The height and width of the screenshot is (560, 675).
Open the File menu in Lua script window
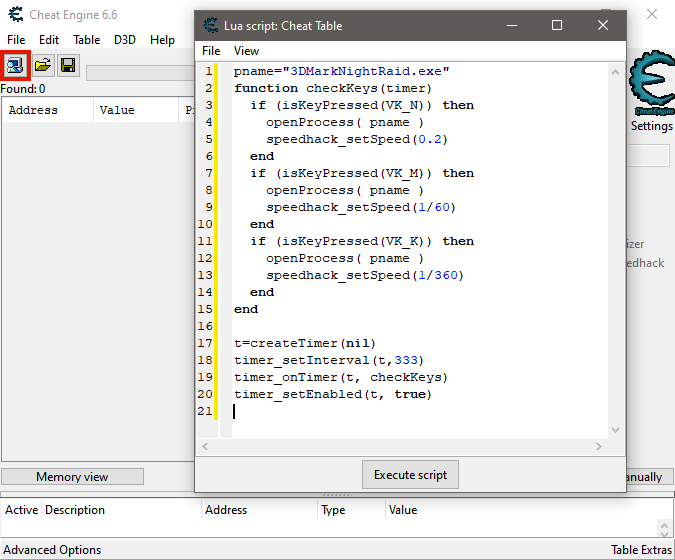click(x=211, y=50)
